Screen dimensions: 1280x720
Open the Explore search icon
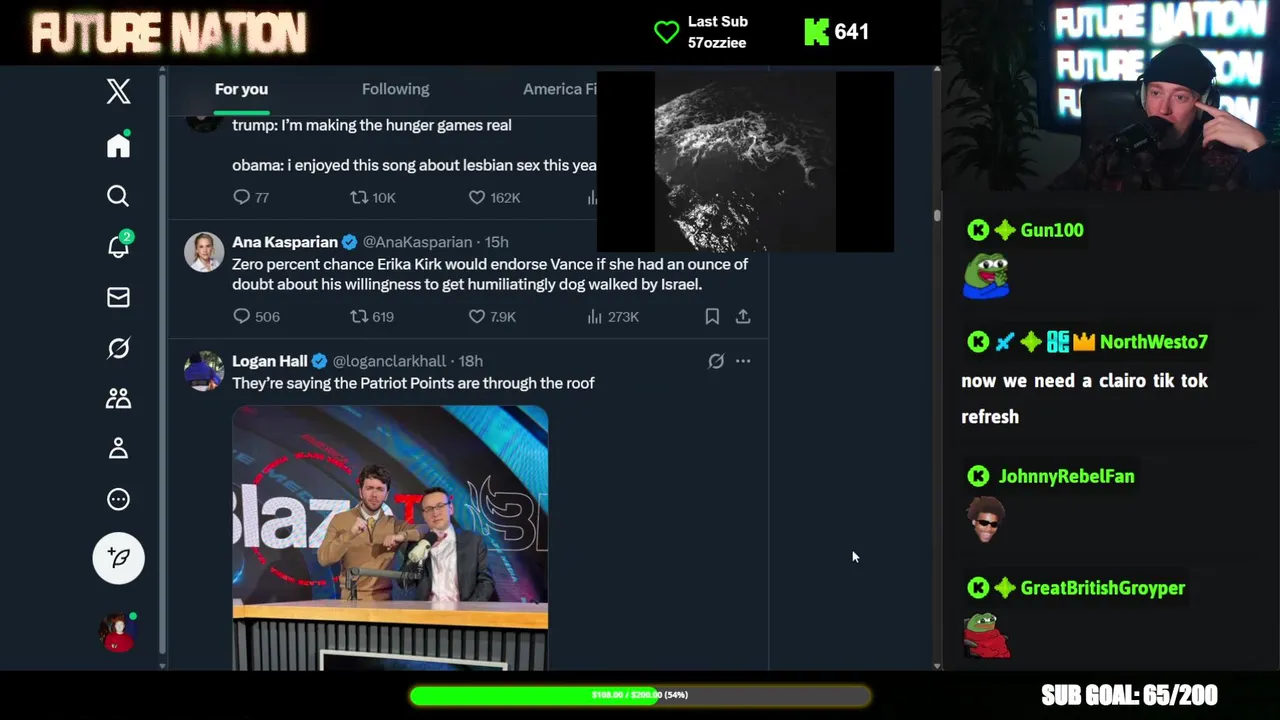(118, 196)
